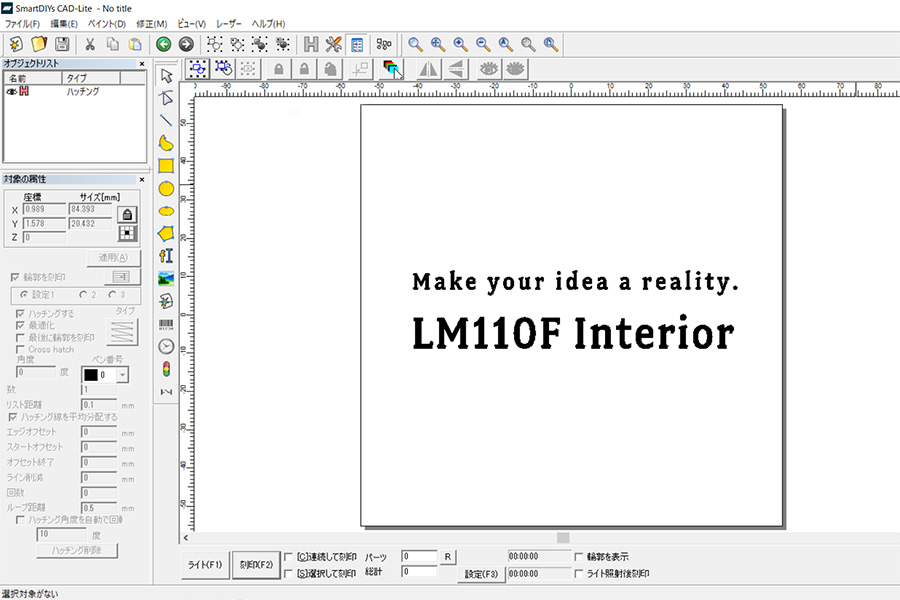The height and width of the screenshot is (600, 900).
Task: Select the Rectangle drawing tool
Action: tap(166, 166)
